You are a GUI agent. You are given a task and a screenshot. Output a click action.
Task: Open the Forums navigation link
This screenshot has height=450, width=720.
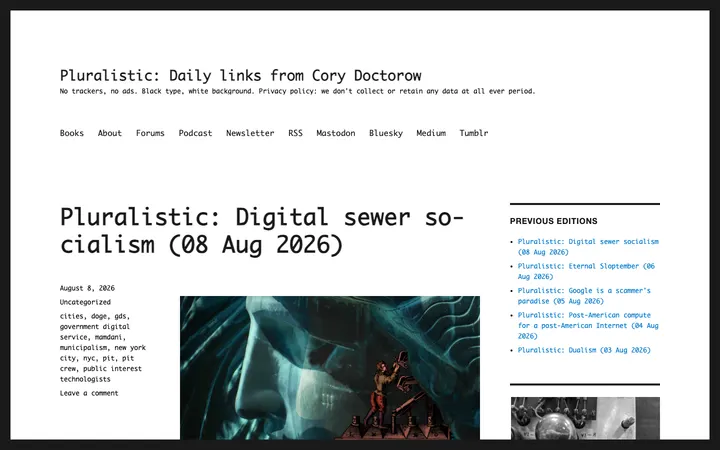(x=150, y=133)
